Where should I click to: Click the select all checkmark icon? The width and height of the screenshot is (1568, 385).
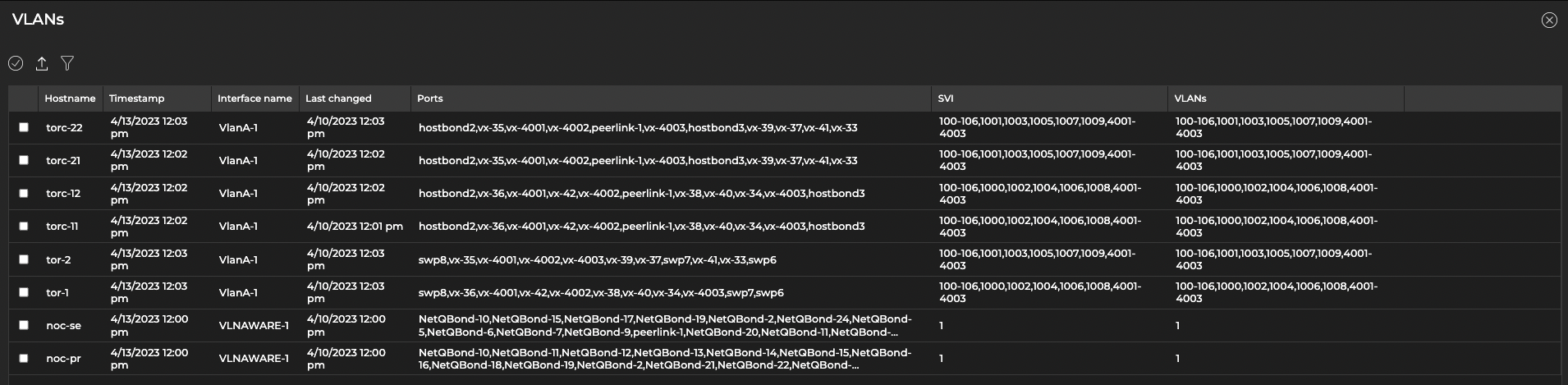16,63
